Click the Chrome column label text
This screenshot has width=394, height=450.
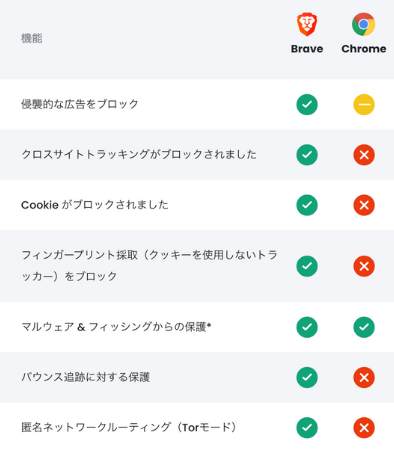364,49
